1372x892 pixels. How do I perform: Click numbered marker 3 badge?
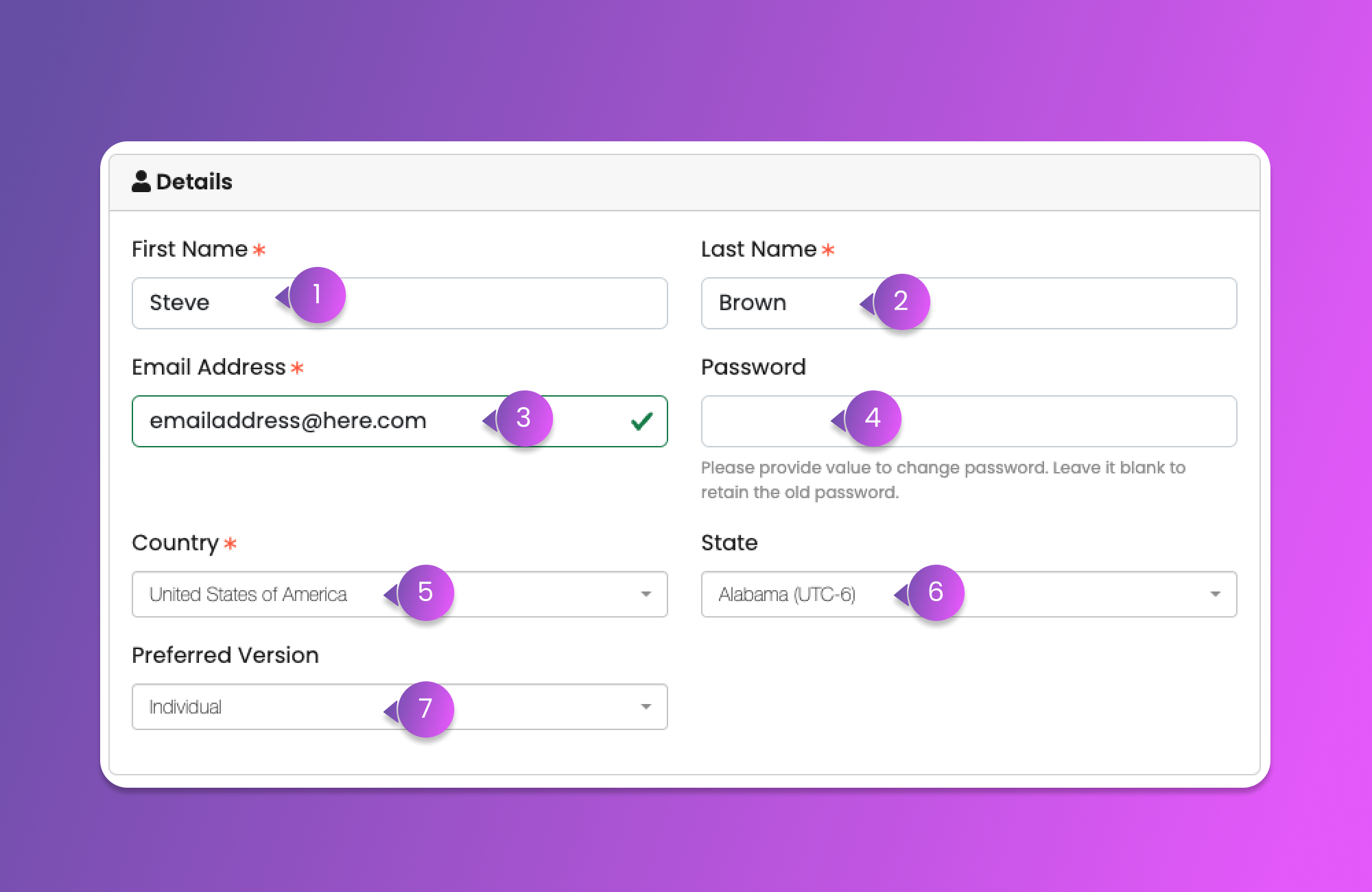(524, 419)
